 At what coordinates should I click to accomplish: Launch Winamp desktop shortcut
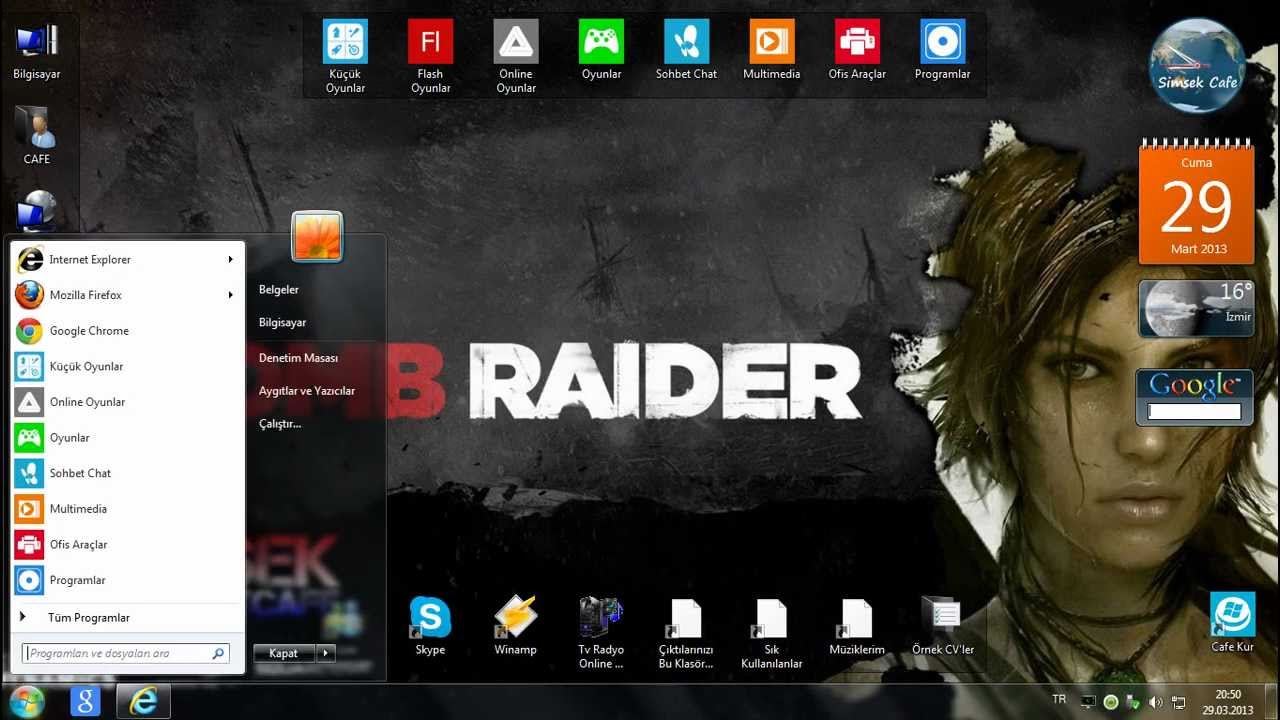516,627
